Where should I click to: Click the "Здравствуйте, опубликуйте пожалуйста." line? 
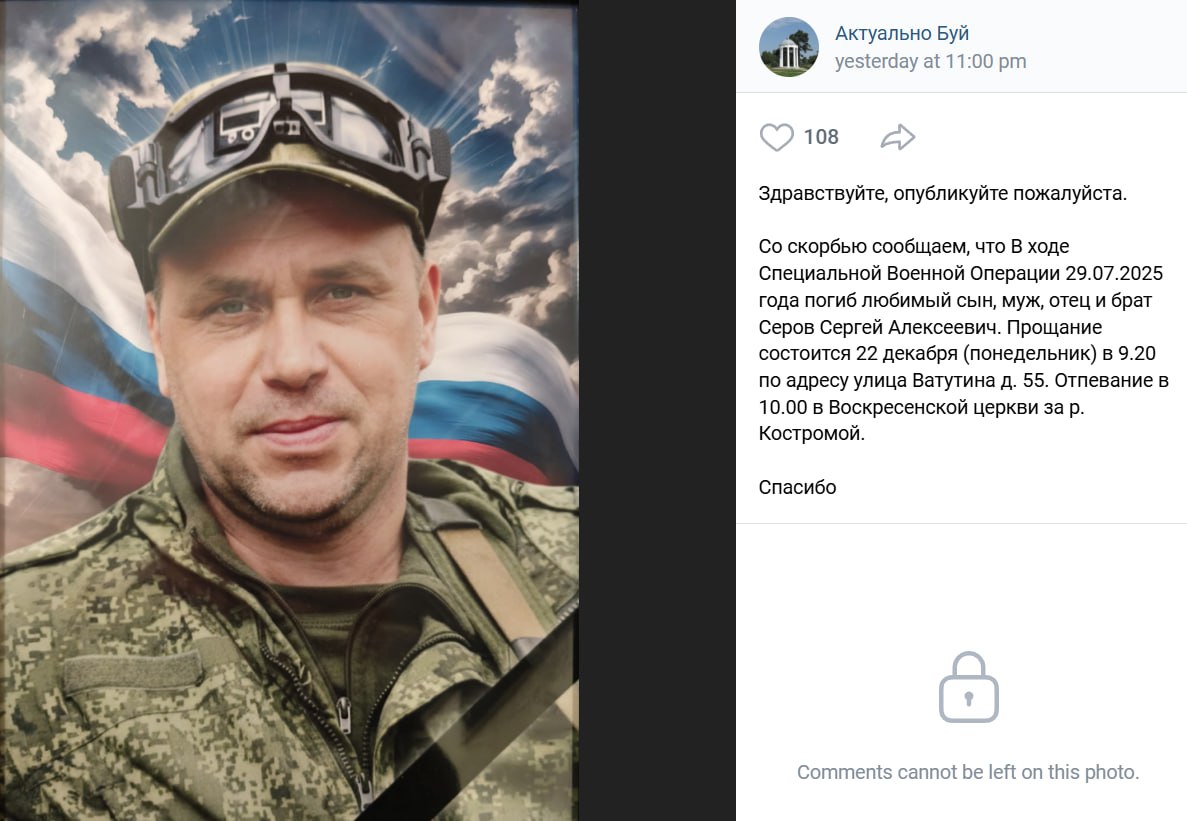(x=942, y=194)
